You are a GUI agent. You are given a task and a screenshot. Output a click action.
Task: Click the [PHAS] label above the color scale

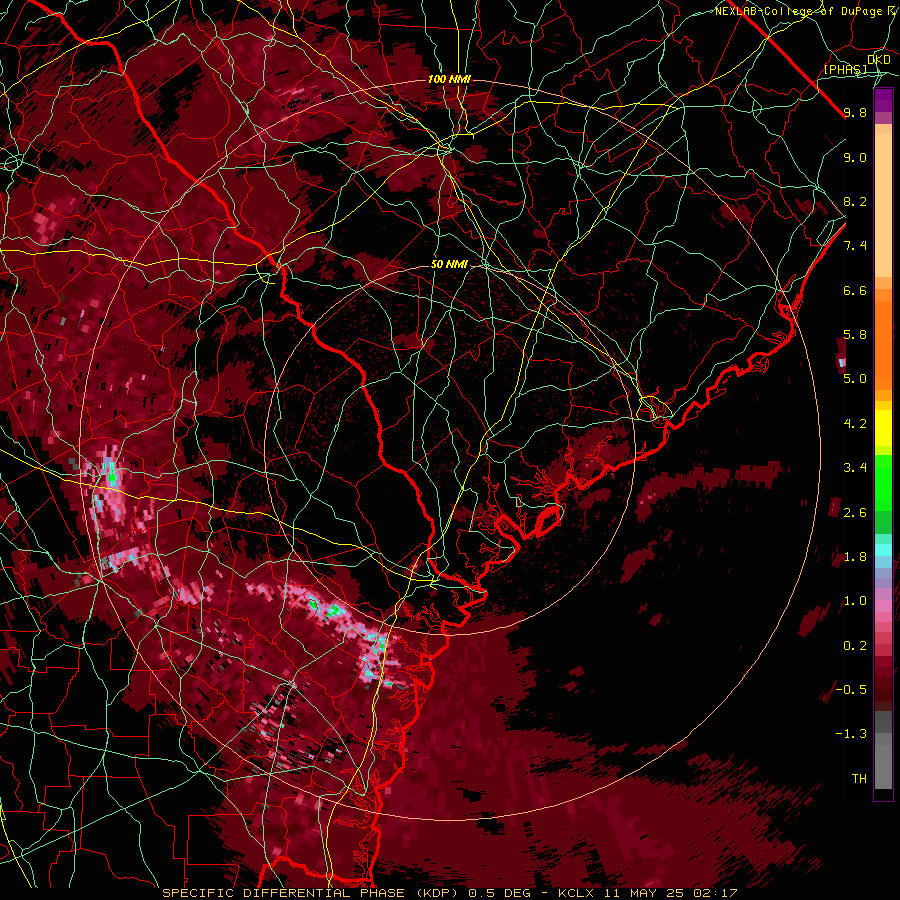(x=845, y=69)
